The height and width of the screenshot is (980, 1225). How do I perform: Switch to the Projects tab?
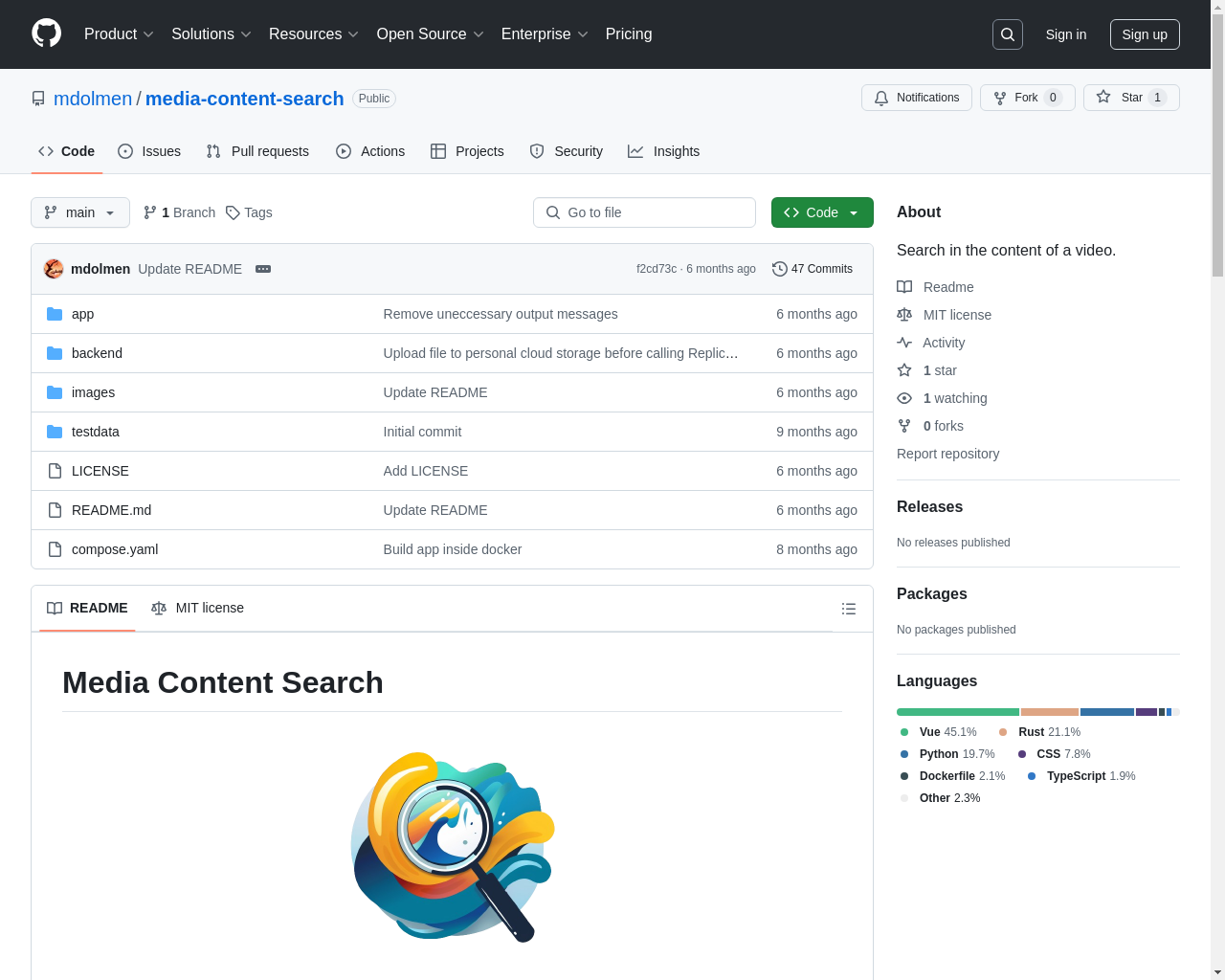467,151
